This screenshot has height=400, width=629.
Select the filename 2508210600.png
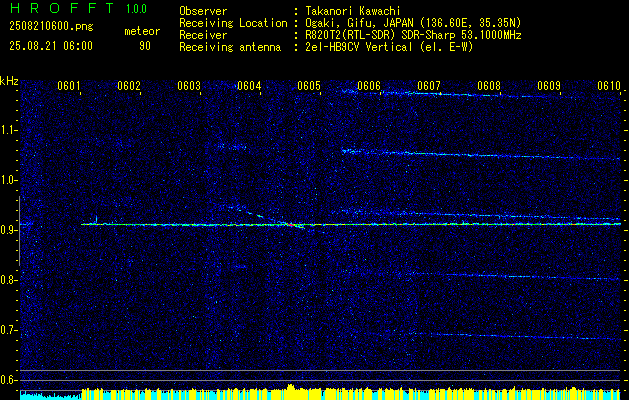[x=51, y=27]
